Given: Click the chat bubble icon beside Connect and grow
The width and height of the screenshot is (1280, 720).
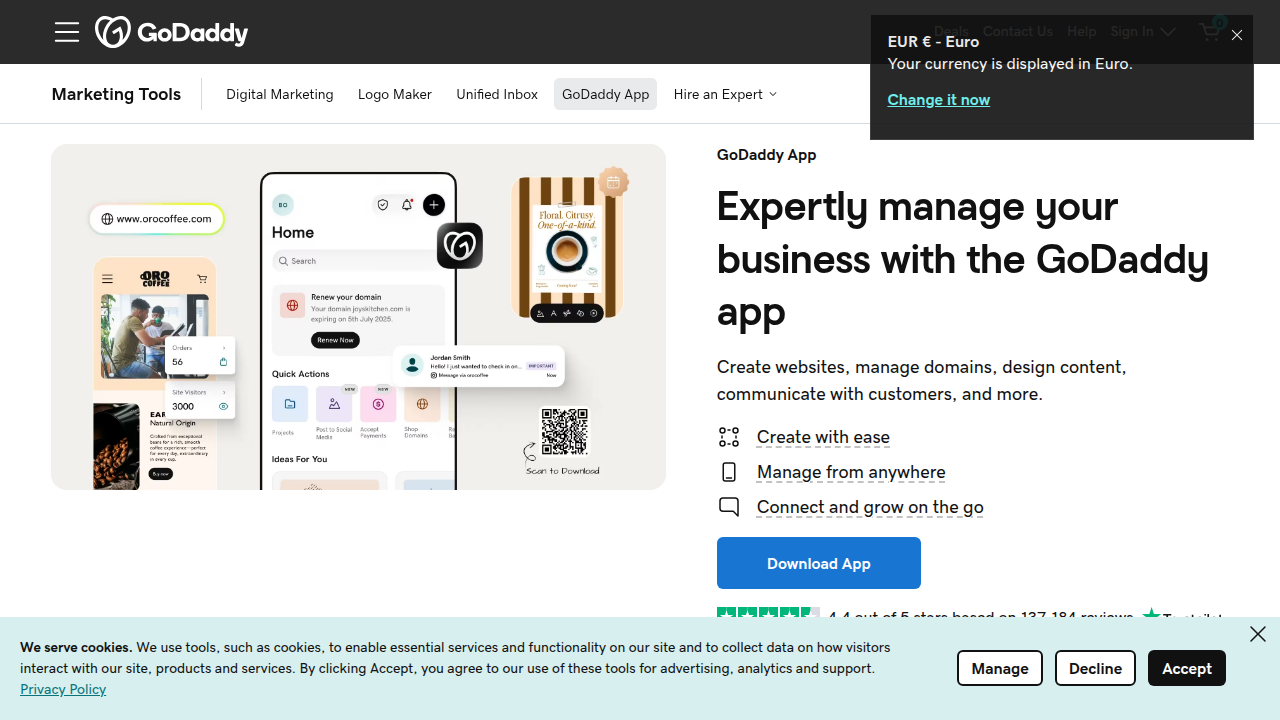Looking at the screenshot, I should click(x=729, y=507).
